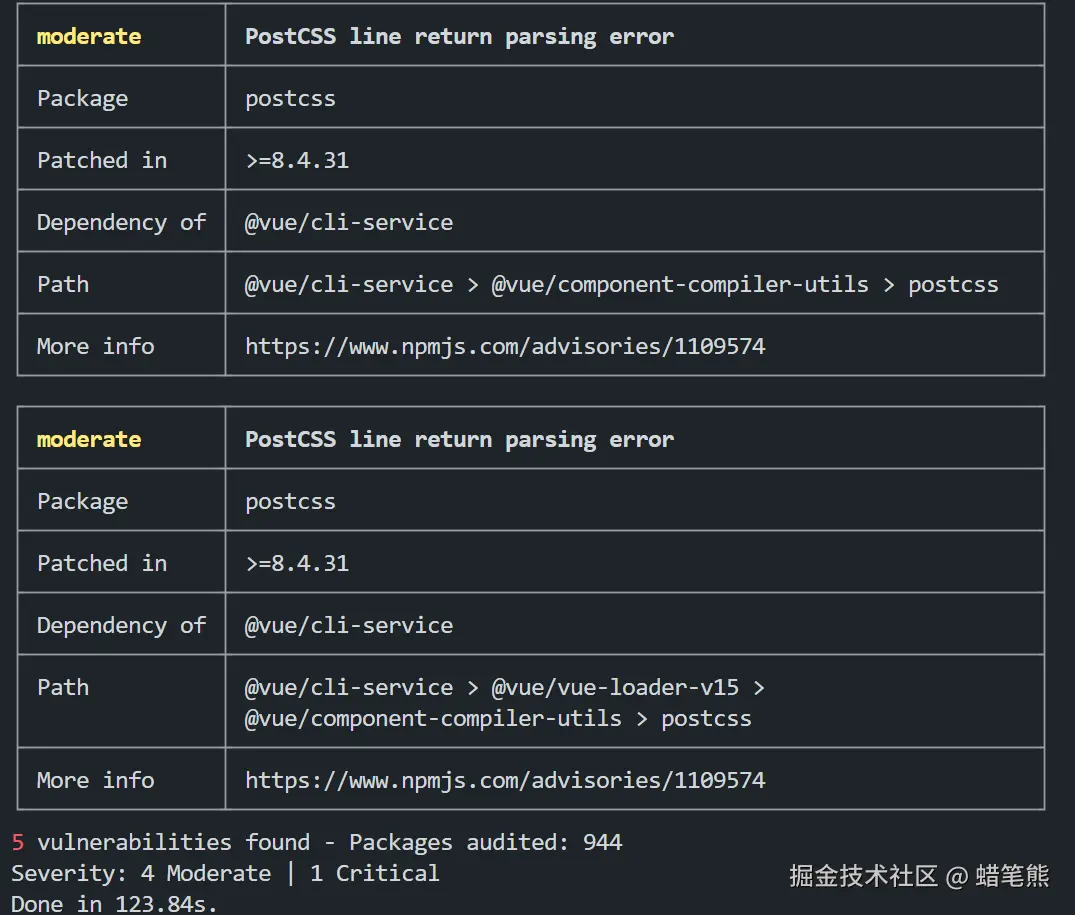The height and width of the screenshot is (915, 1075).
Task: Click the yellow moderate label in the upper table
Action: coord(89,36)
